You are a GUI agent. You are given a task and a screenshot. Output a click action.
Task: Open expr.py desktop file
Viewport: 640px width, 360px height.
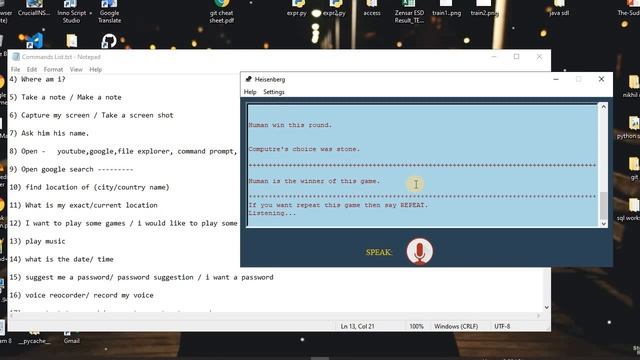tap(297, 8)
